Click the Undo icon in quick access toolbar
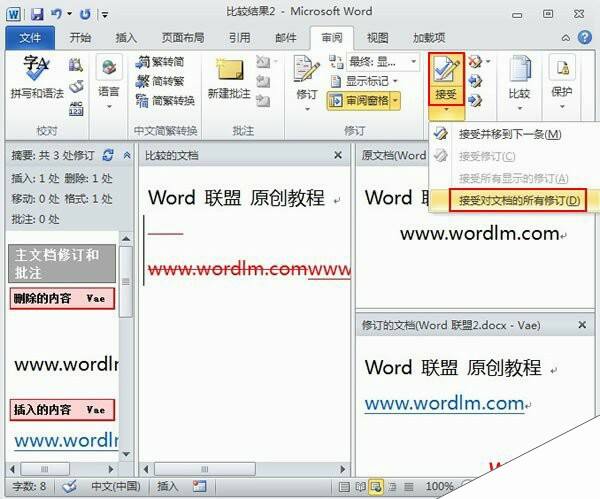600x499 pixels. pyautogui.click(x=57, y=14)
